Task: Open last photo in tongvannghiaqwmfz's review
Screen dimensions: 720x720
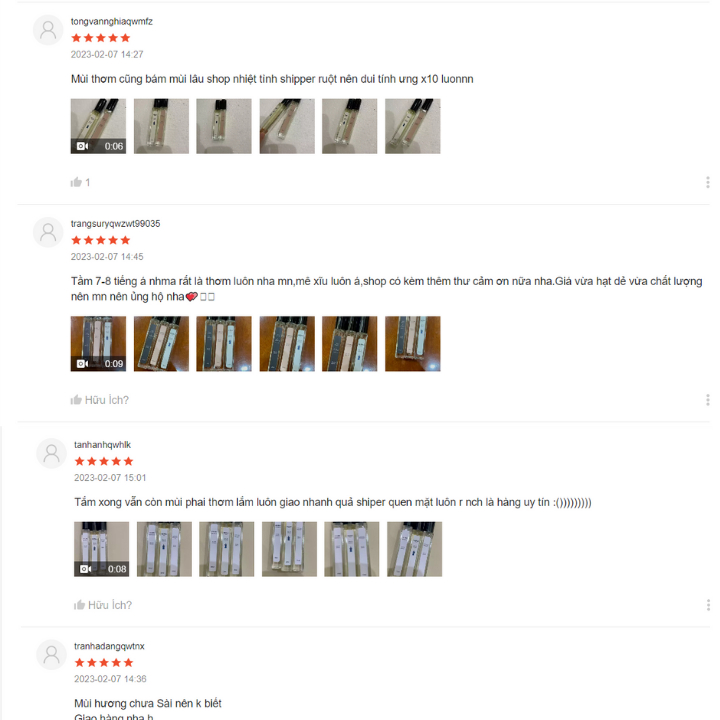Action: [x=413, y=126]
